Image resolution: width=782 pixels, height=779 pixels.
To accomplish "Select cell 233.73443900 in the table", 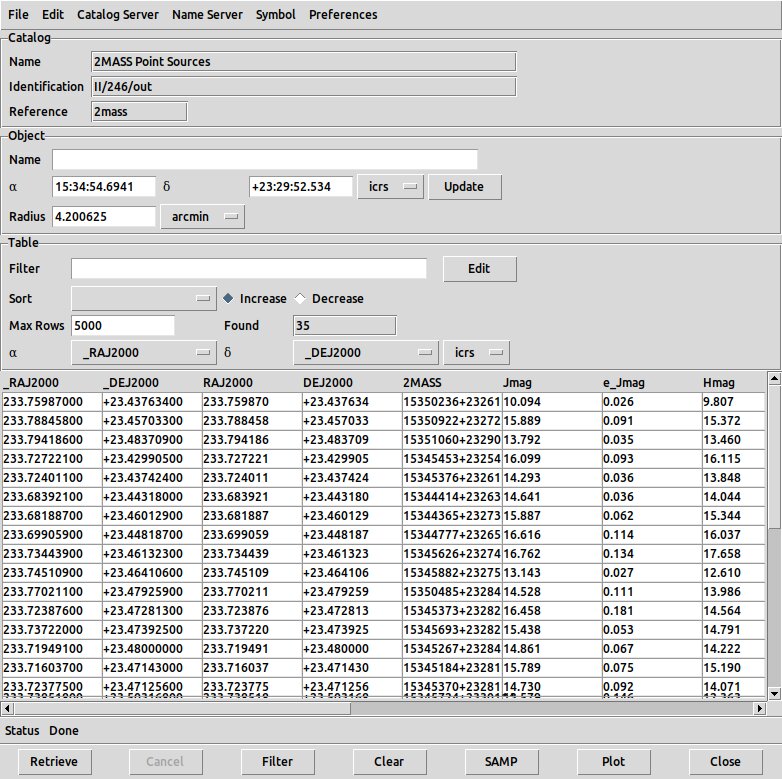I will coord(52,554).
